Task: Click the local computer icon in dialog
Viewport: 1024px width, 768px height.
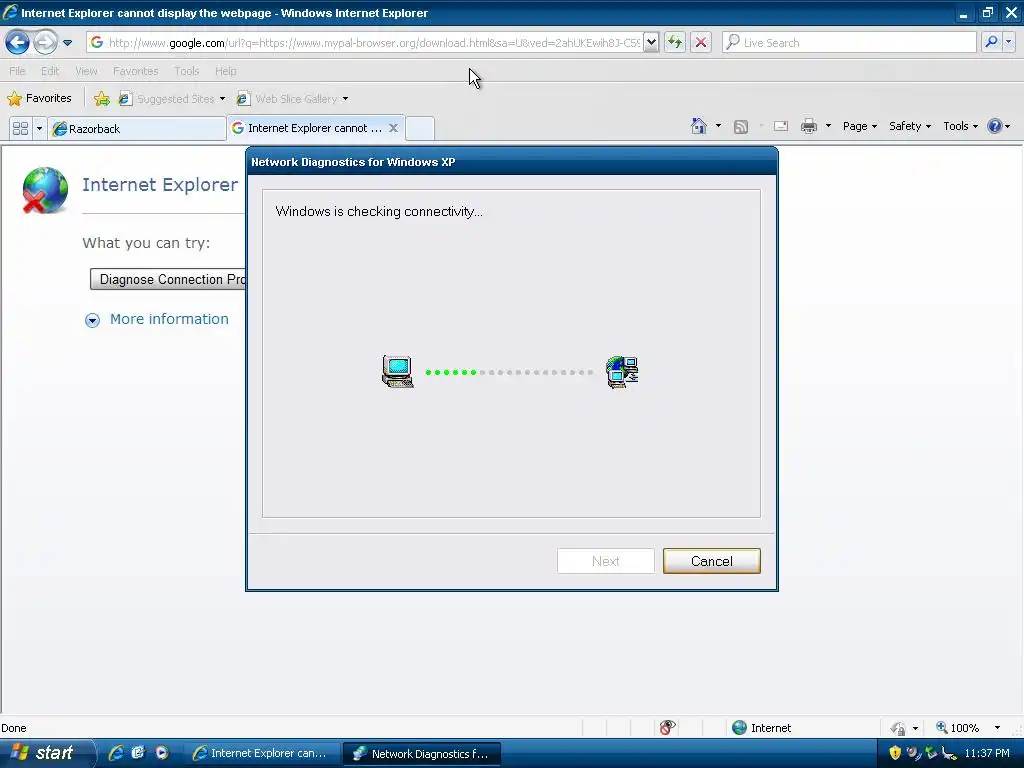Action: pyautogui.click(x=397, y=372)
